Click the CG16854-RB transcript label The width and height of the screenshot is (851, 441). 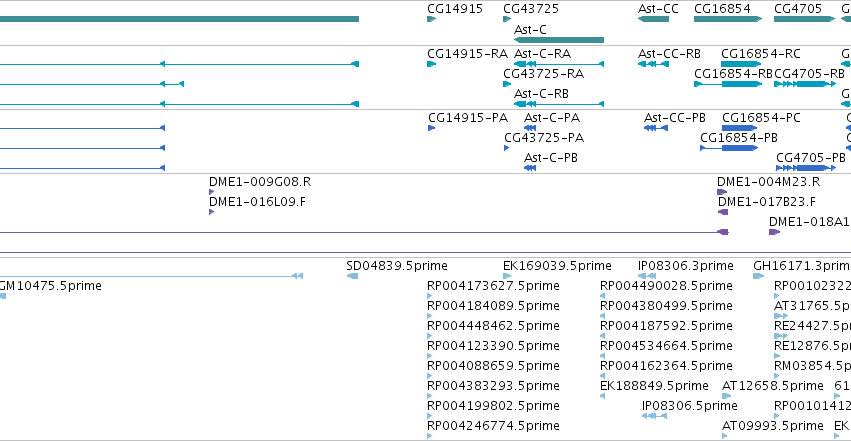pyautogui.click(x=733, y=74)
